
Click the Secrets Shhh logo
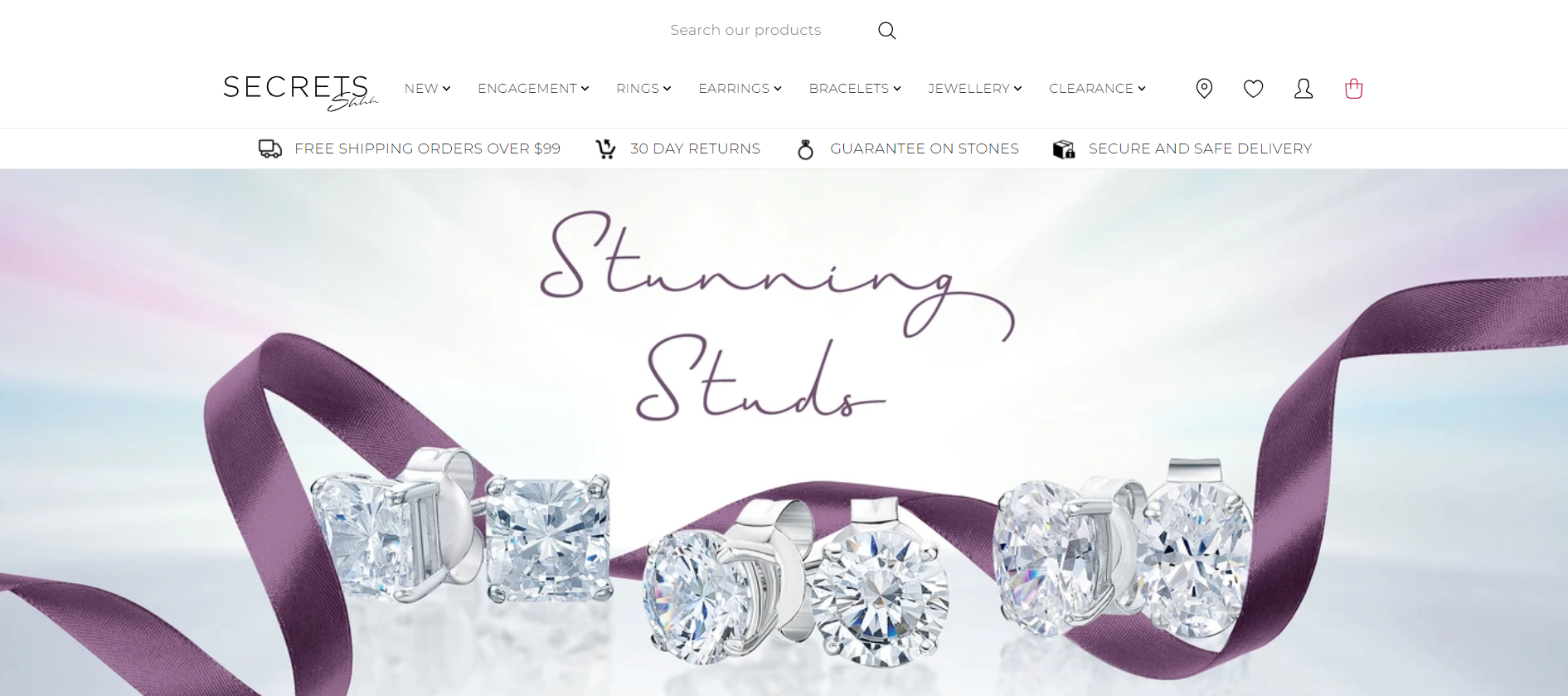click(301, 92)
